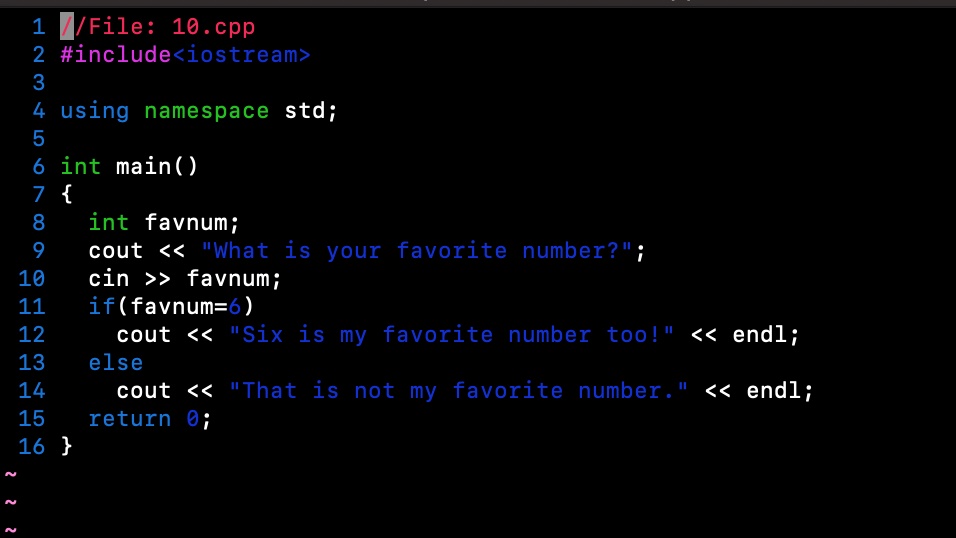Click the cursor block on line 1
The height and width of the screenshot is (538, 956).
[x=67, y=27]
